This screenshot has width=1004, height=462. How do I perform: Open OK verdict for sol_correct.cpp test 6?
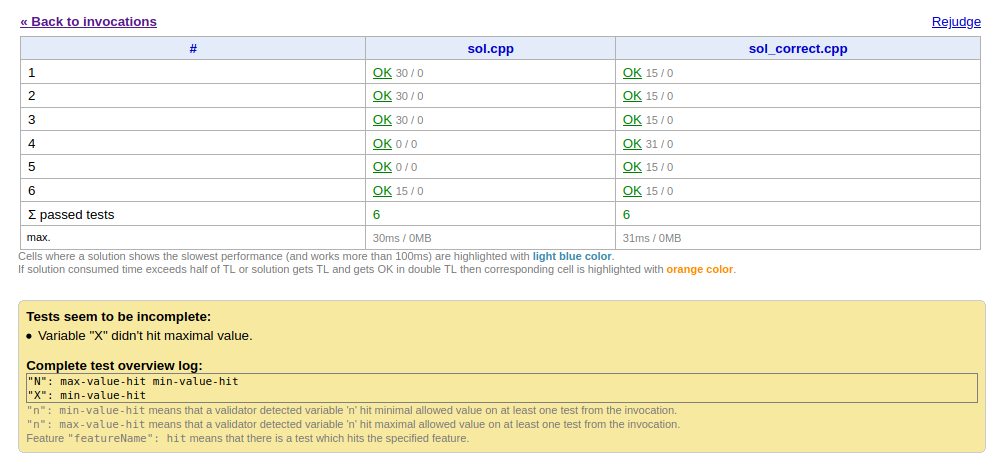click(x=632, y=191)
